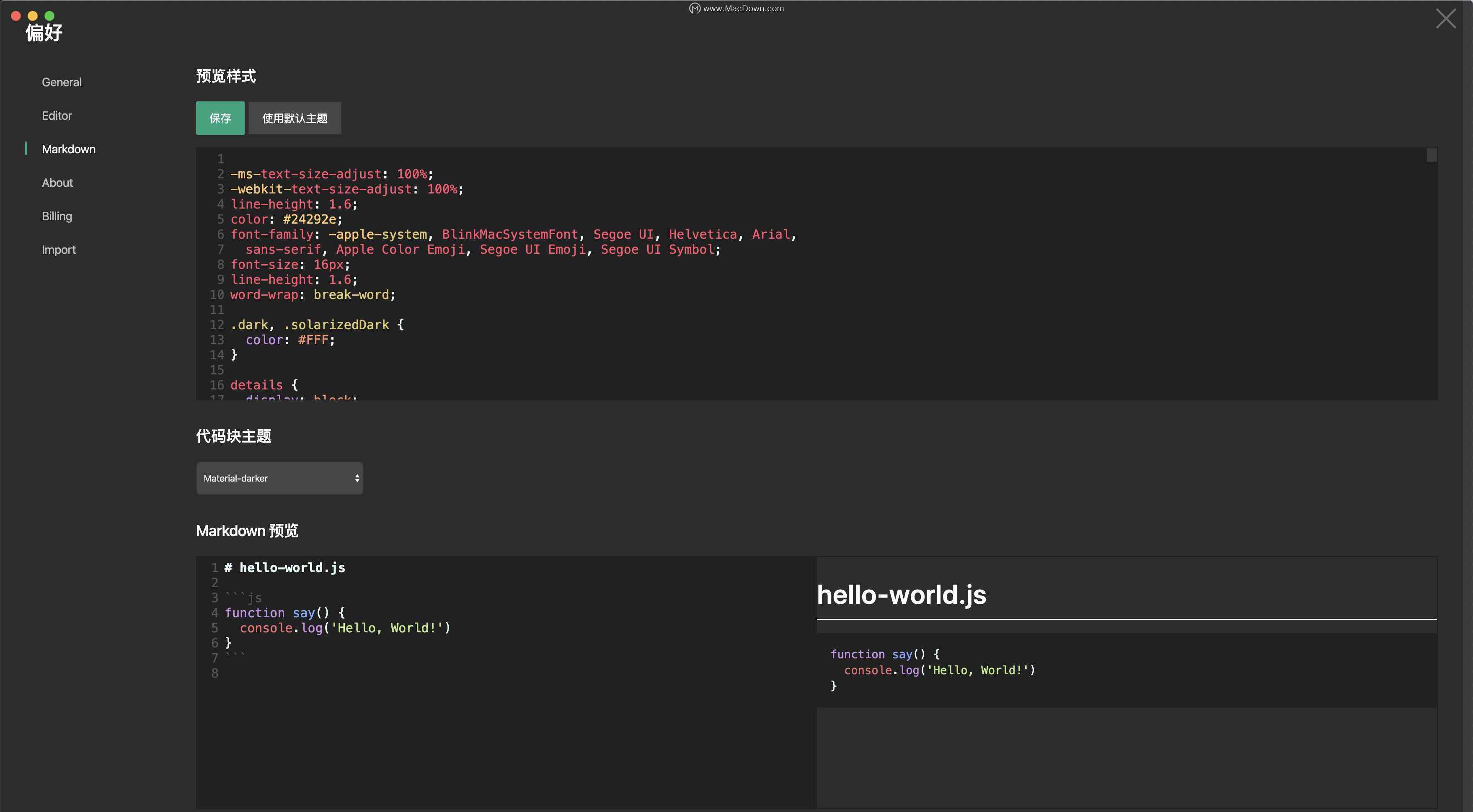The image size is (1473, 812).
Task: Click the rendered console.log code in the preview
Action: click(940, 670)
